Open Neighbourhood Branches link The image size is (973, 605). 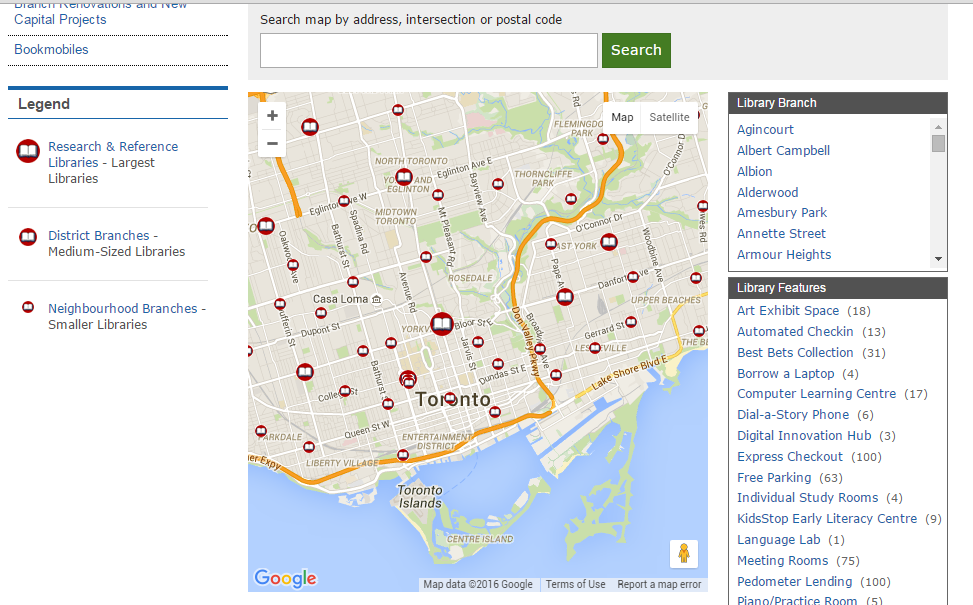123,308
